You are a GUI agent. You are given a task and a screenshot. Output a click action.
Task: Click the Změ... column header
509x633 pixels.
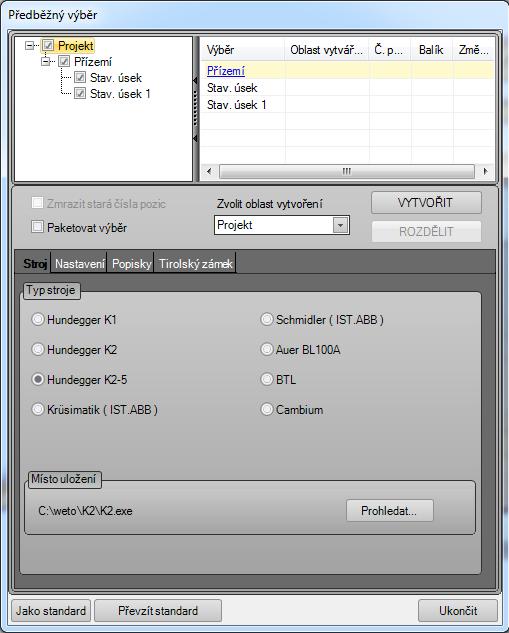tap(473, 50)
